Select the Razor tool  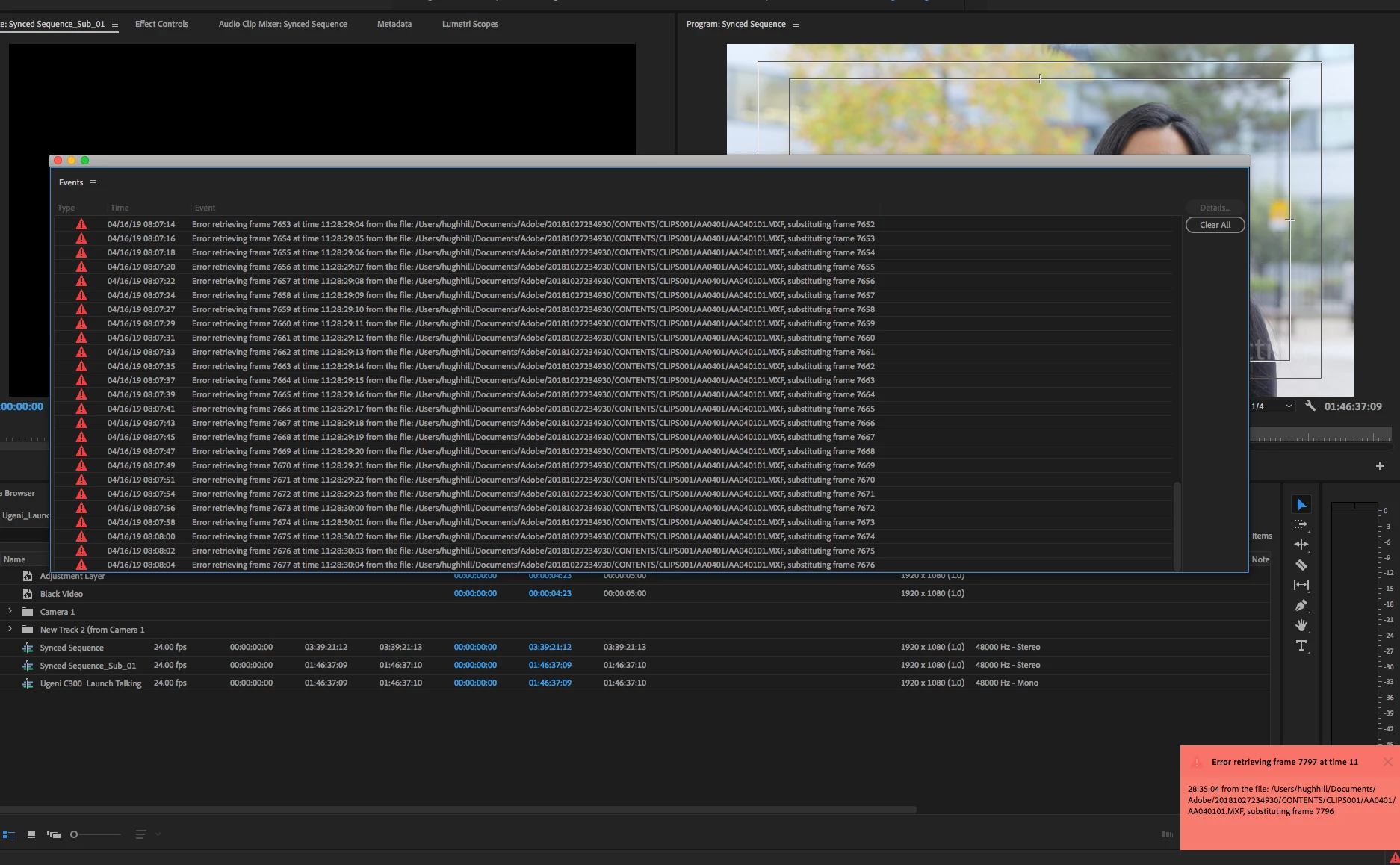tap(1301, 565)
